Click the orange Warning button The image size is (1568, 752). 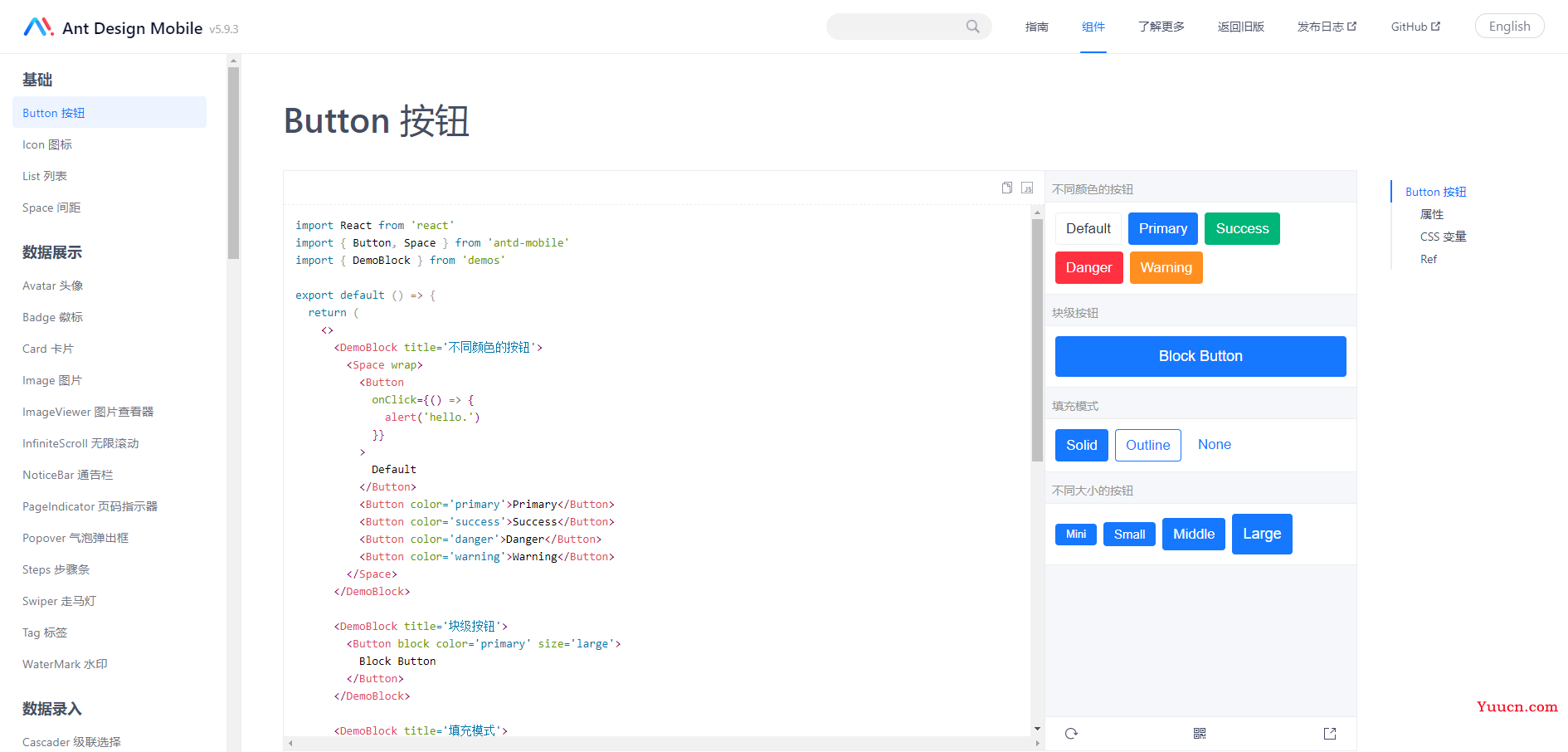(1166, 267)
